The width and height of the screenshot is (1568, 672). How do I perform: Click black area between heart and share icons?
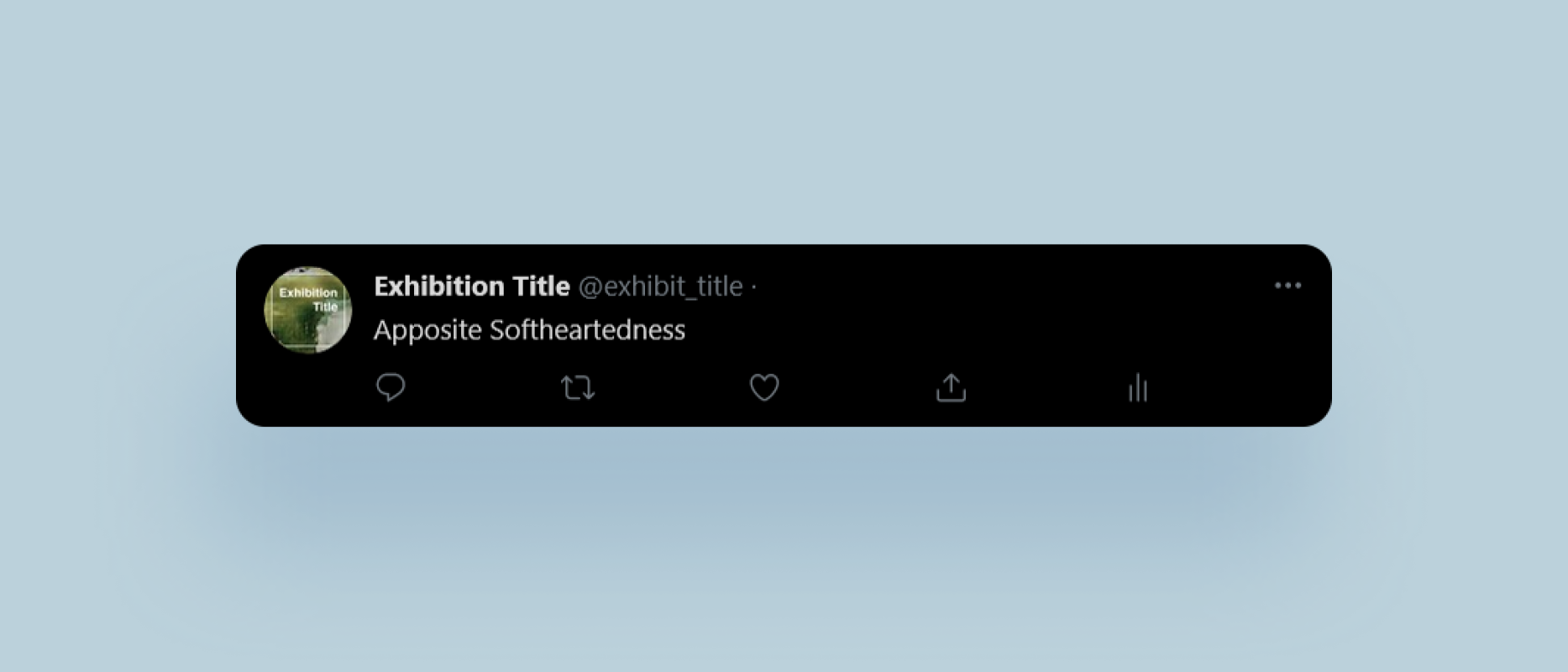[857, 388]
